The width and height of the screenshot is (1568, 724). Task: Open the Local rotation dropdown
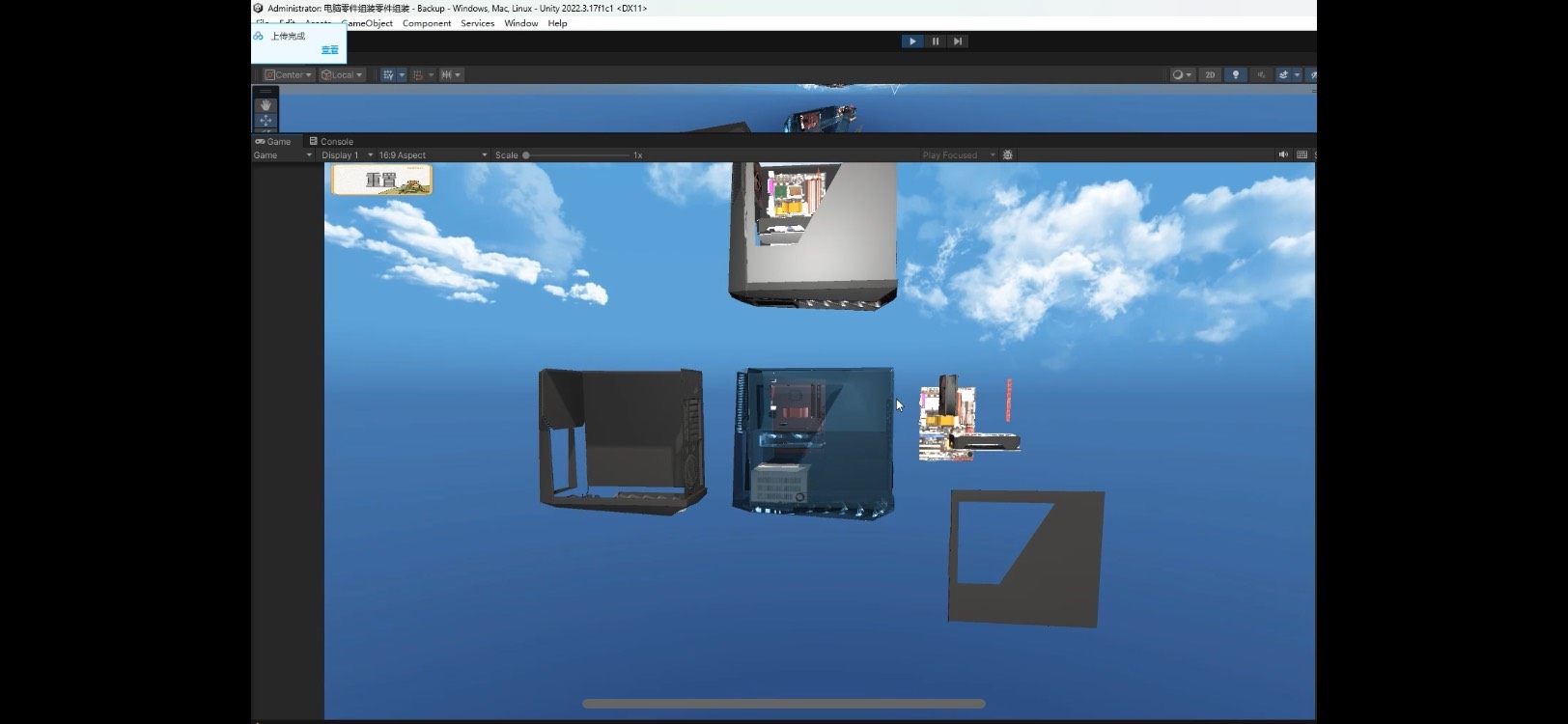[x=343, y=75]
